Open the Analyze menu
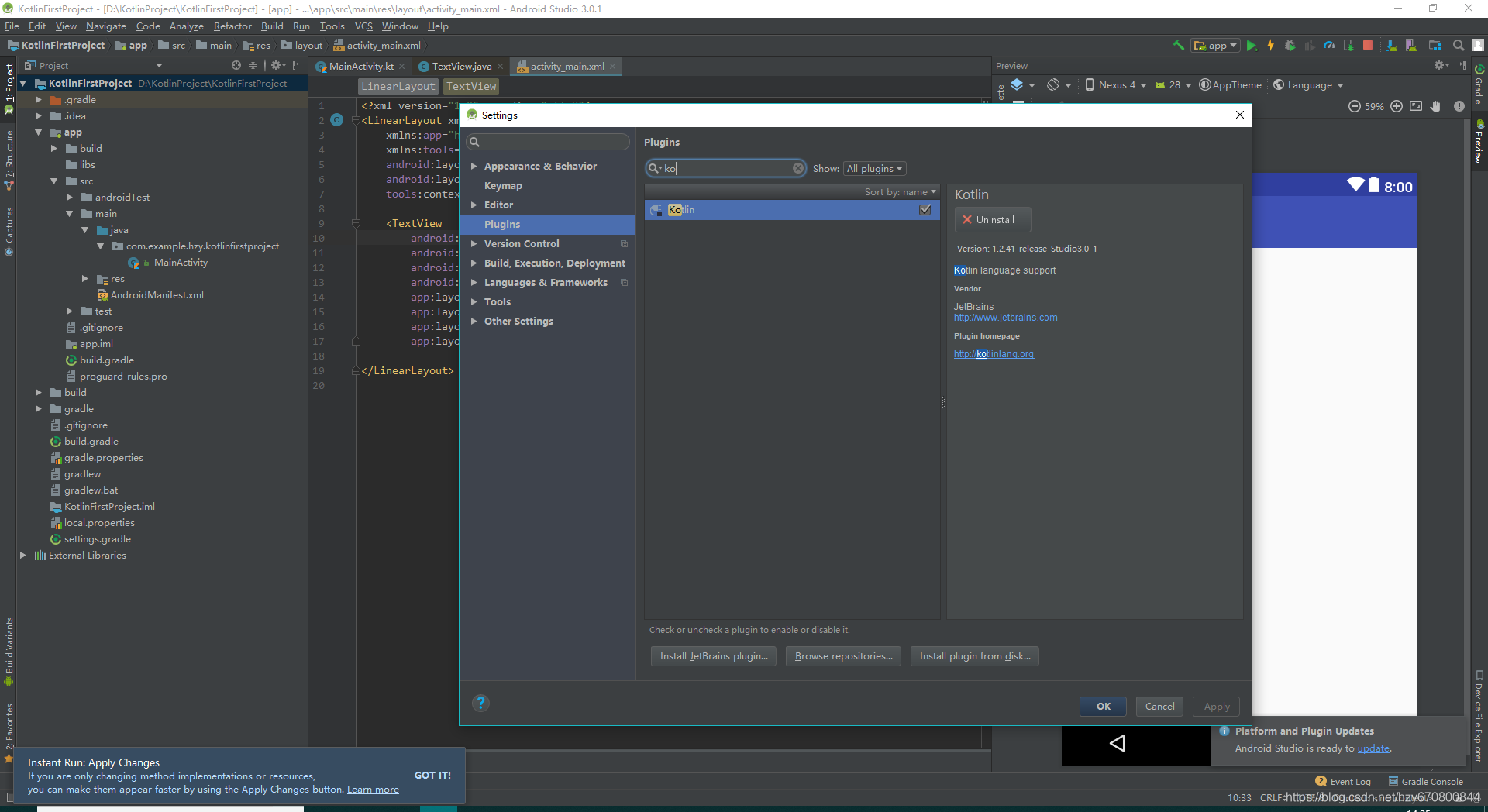 [186, 26]
